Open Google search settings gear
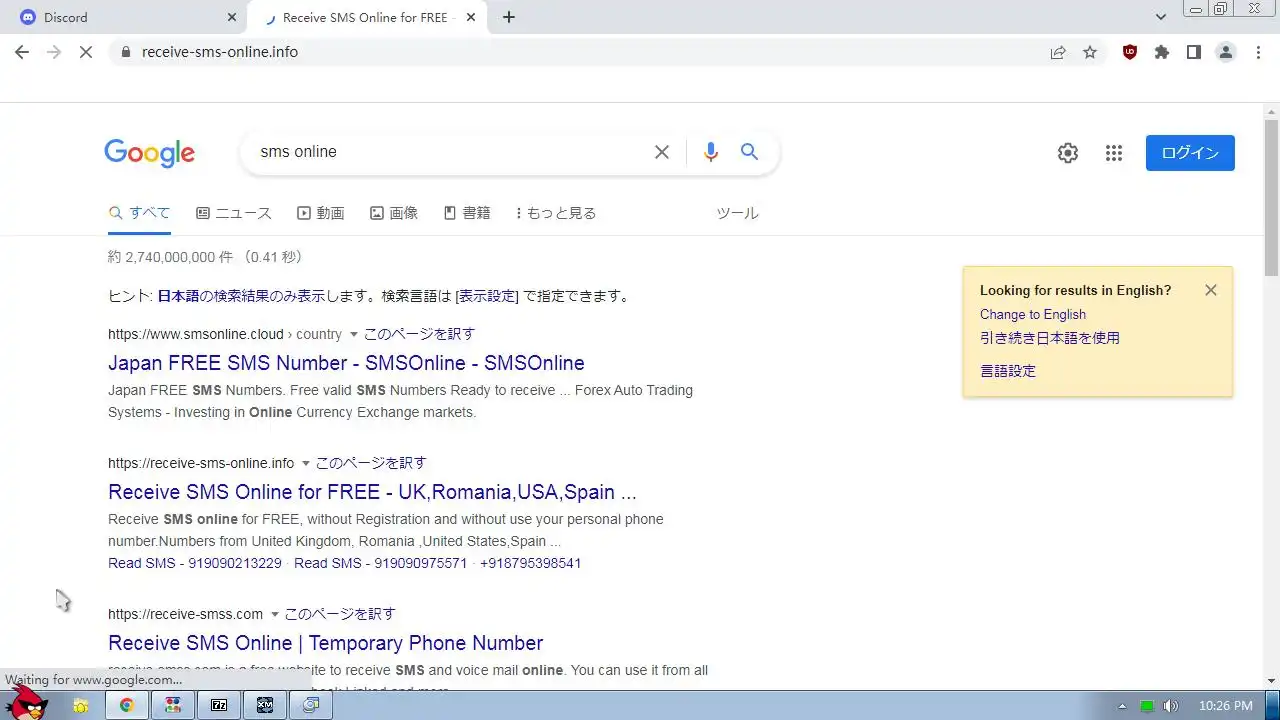 pos(1068,153)
